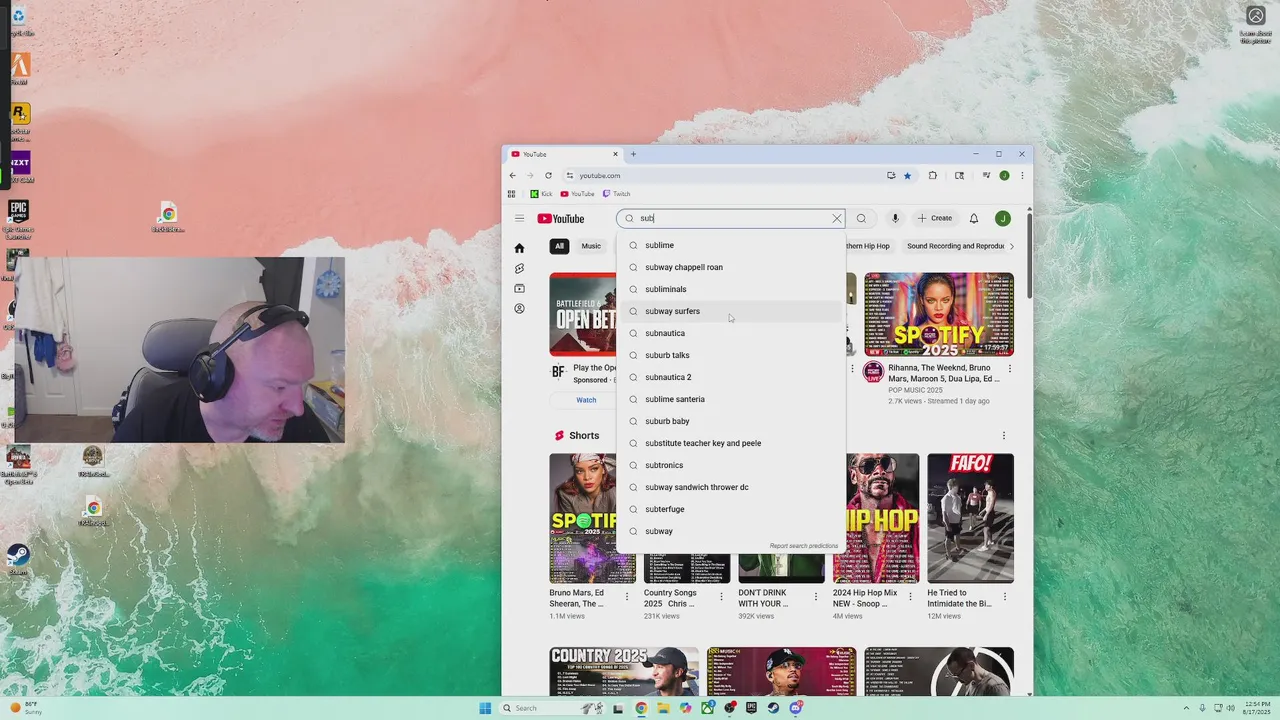Select the All filter chip
The height and width of the screenshot is (720, 1280).
[559, 246]
